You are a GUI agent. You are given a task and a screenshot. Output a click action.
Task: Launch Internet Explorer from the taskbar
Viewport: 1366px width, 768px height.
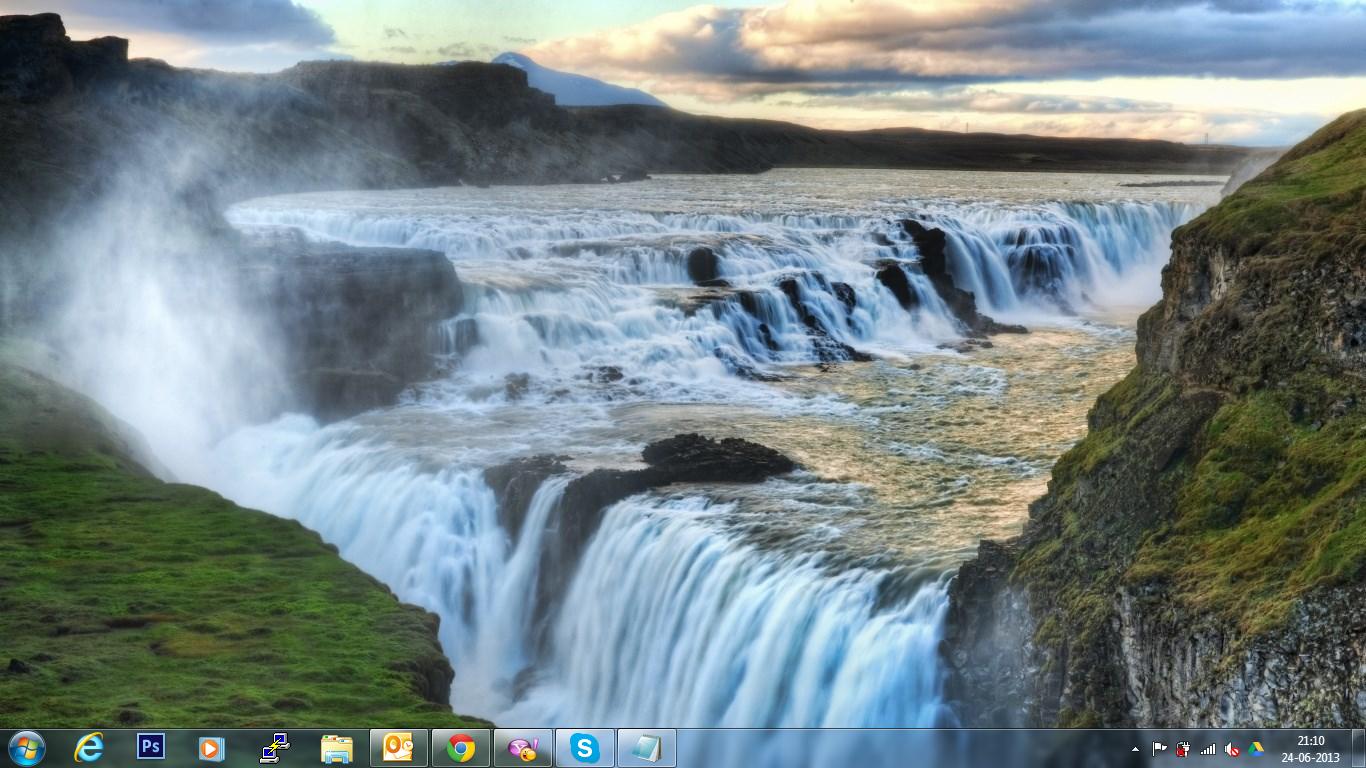(89, 747)
